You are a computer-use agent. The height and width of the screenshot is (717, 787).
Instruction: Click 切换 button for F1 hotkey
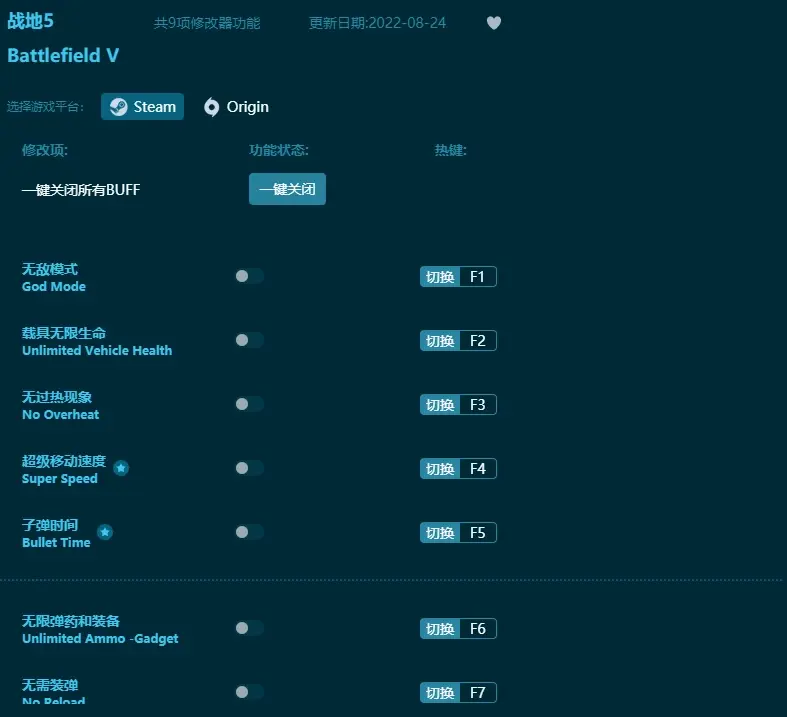coord(440,276)
